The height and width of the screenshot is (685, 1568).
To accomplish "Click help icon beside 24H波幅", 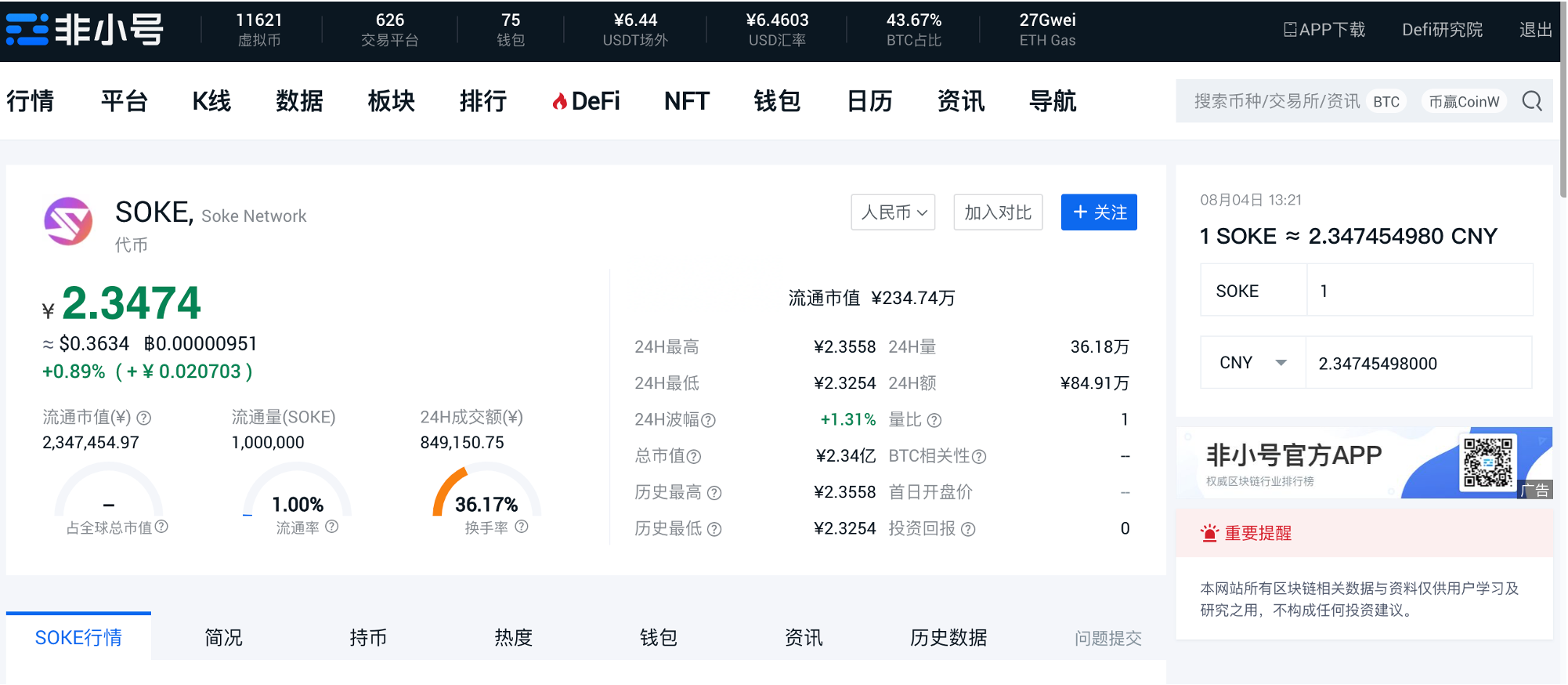I will tap(708, 420).
